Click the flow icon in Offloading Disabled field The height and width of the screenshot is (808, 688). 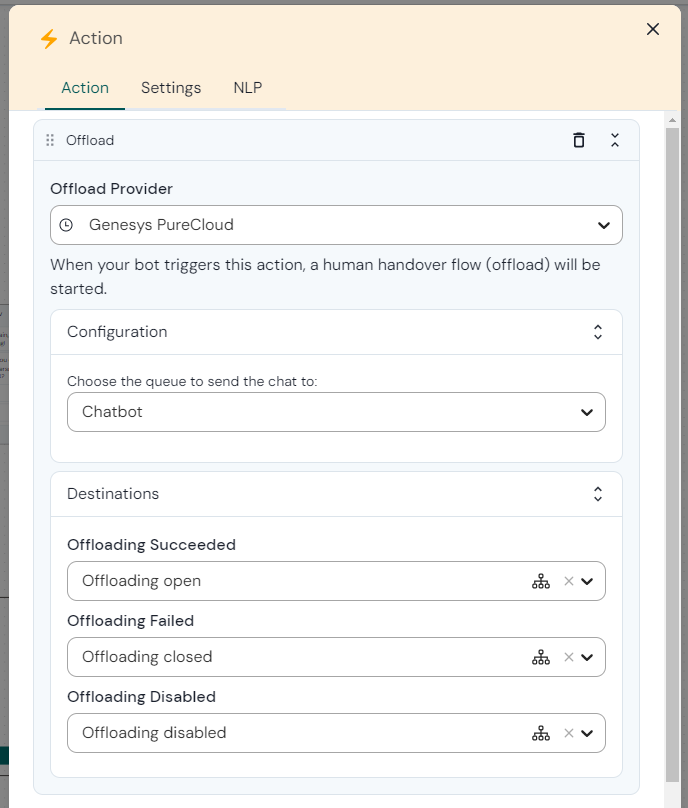(541, 733)
